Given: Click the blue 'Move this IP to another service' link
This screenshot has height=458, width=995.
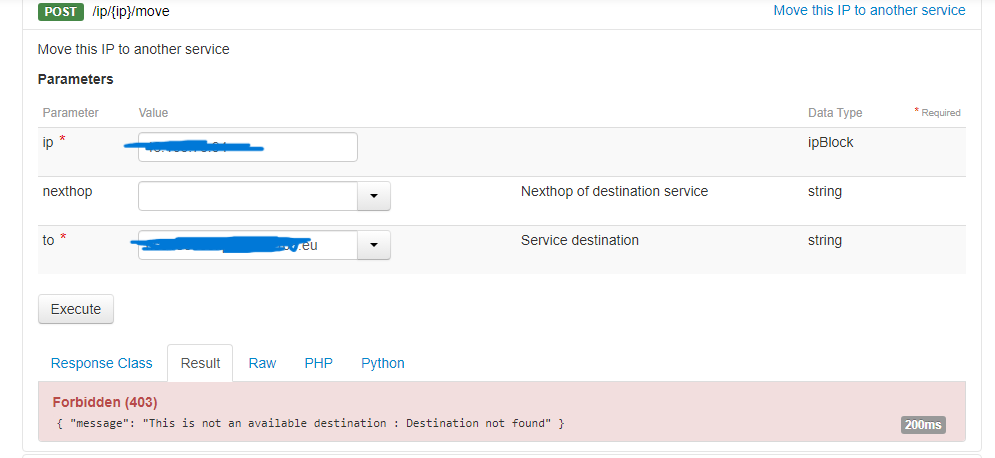Looking at the screenshot, I should (x=869, y=10).
